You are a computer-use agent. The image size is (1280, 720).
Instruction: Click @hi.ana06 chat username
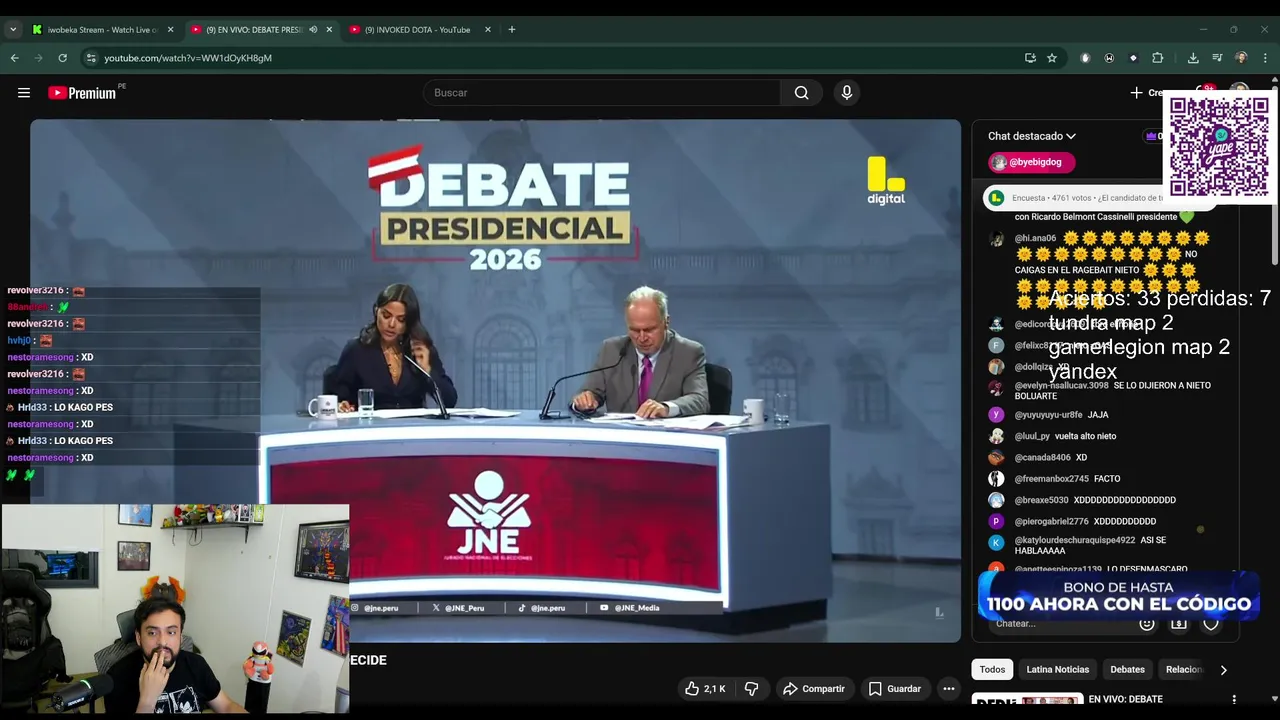pos(1035,239)
